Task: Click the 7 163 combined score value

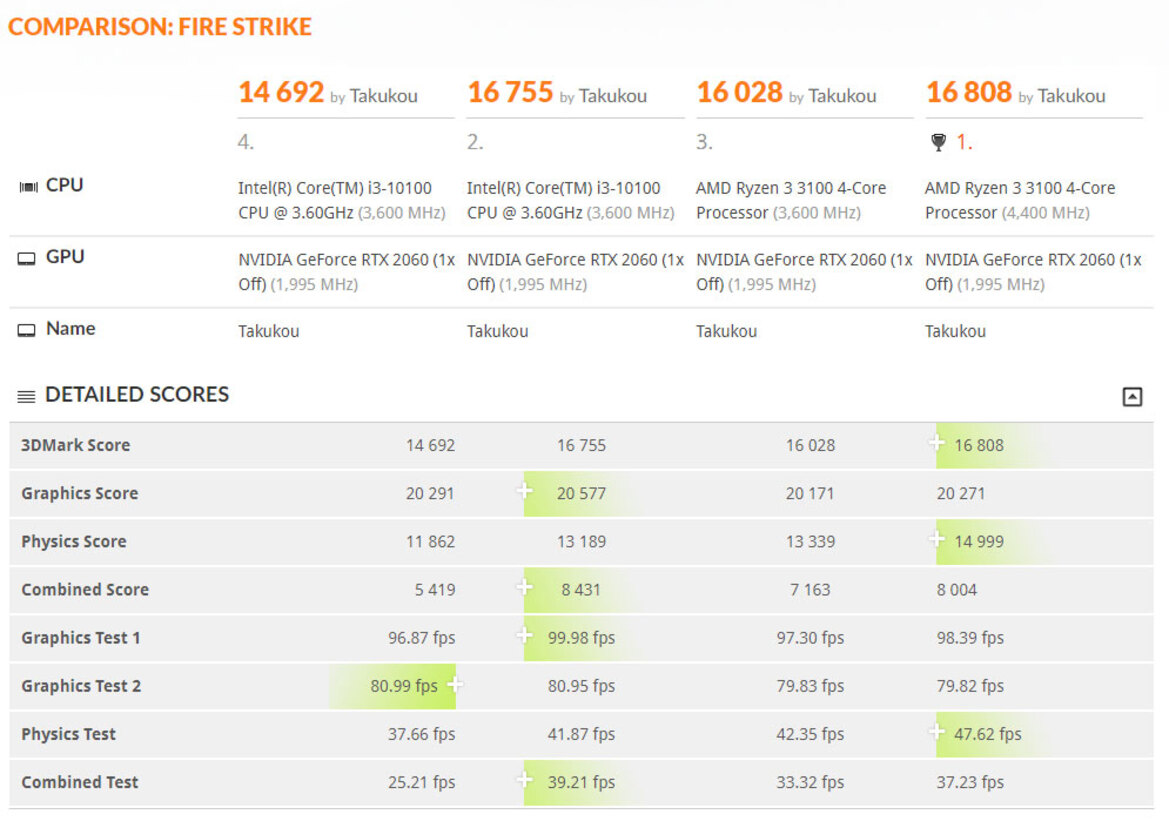Action: click(x=810, y=590)
